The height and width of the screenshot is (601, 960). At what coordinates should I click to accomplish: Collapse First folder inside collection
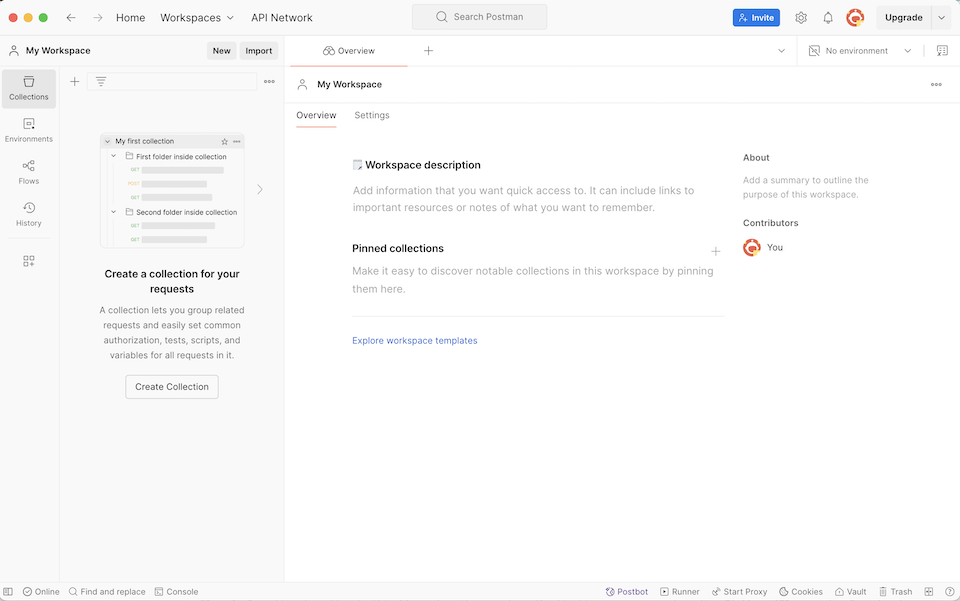(x=112, y=156)
